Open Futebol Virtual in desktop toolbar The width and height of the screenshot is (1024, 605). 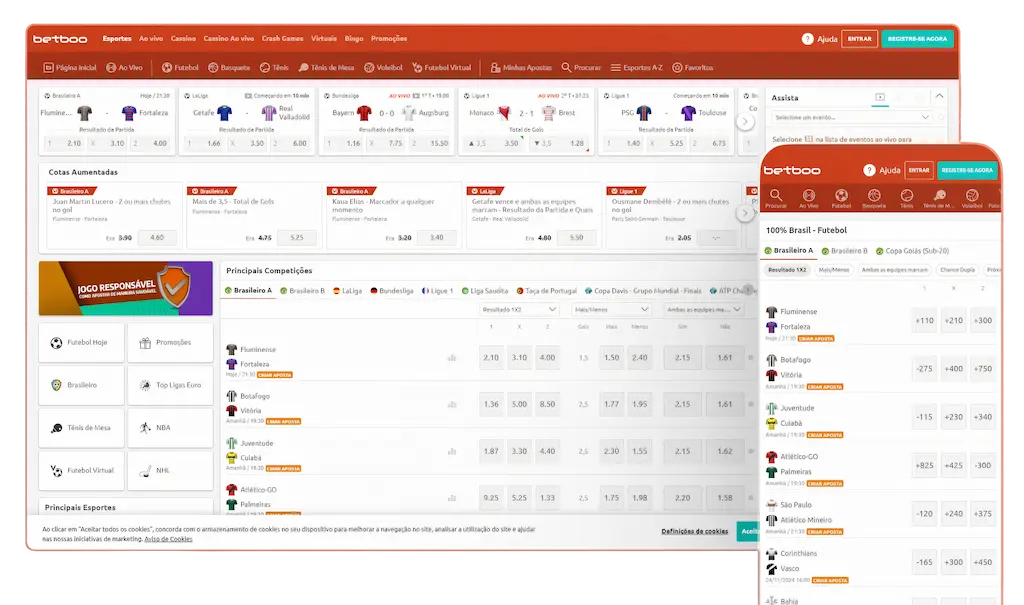point(441,67)
